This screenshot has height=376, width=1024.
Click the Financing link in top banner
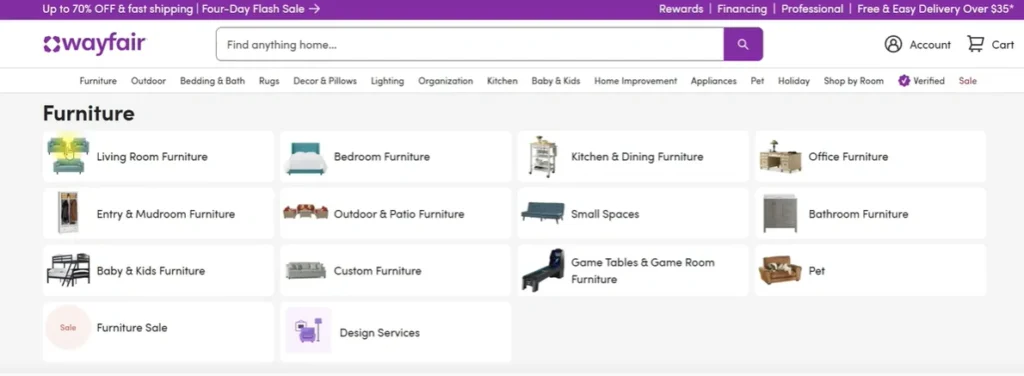pyautogui.click(x=742, y=9)
